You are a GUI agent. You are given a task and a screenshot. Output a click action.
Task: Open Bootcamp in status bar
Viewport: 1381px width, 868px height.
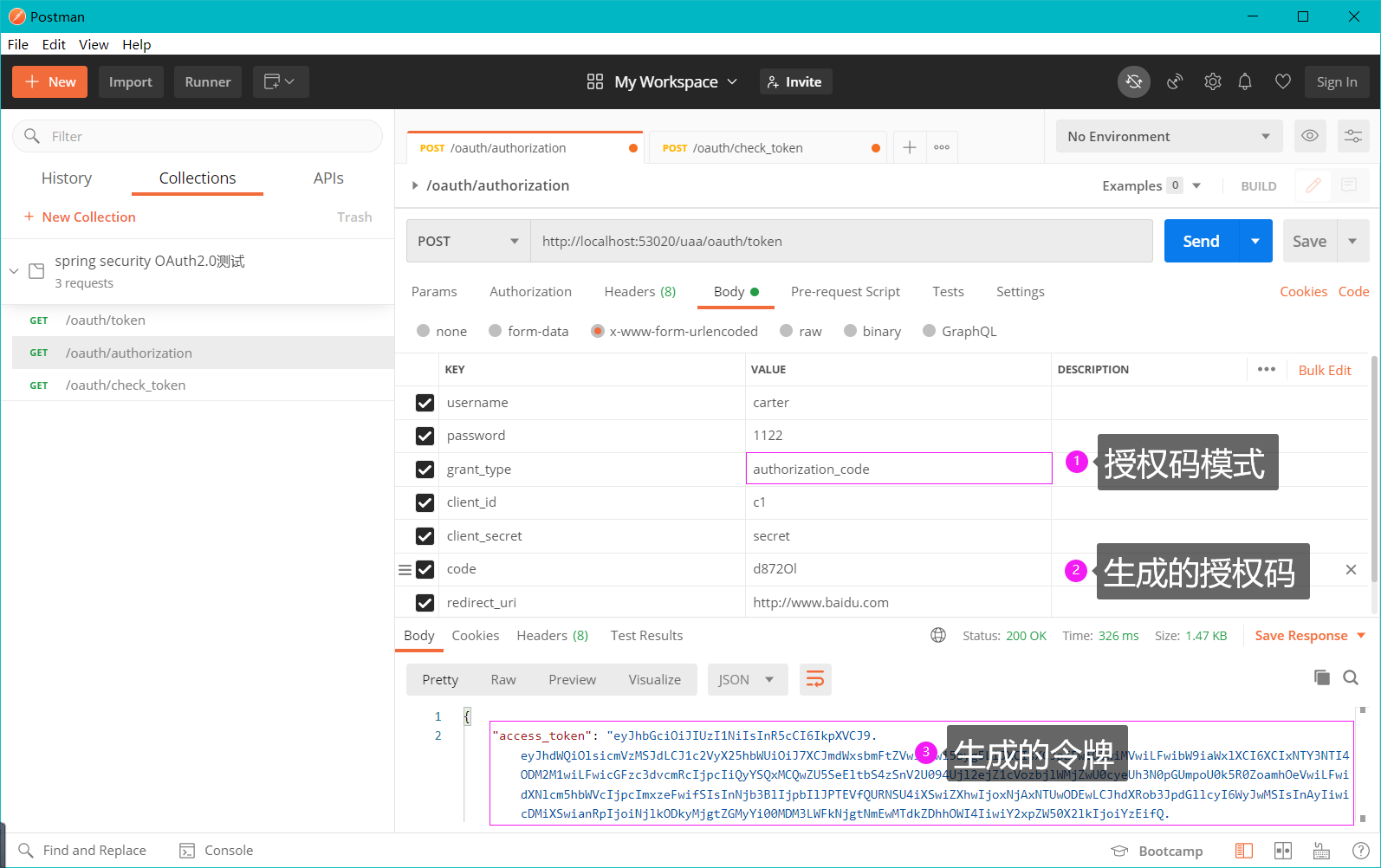click(x=1157, y=851)
